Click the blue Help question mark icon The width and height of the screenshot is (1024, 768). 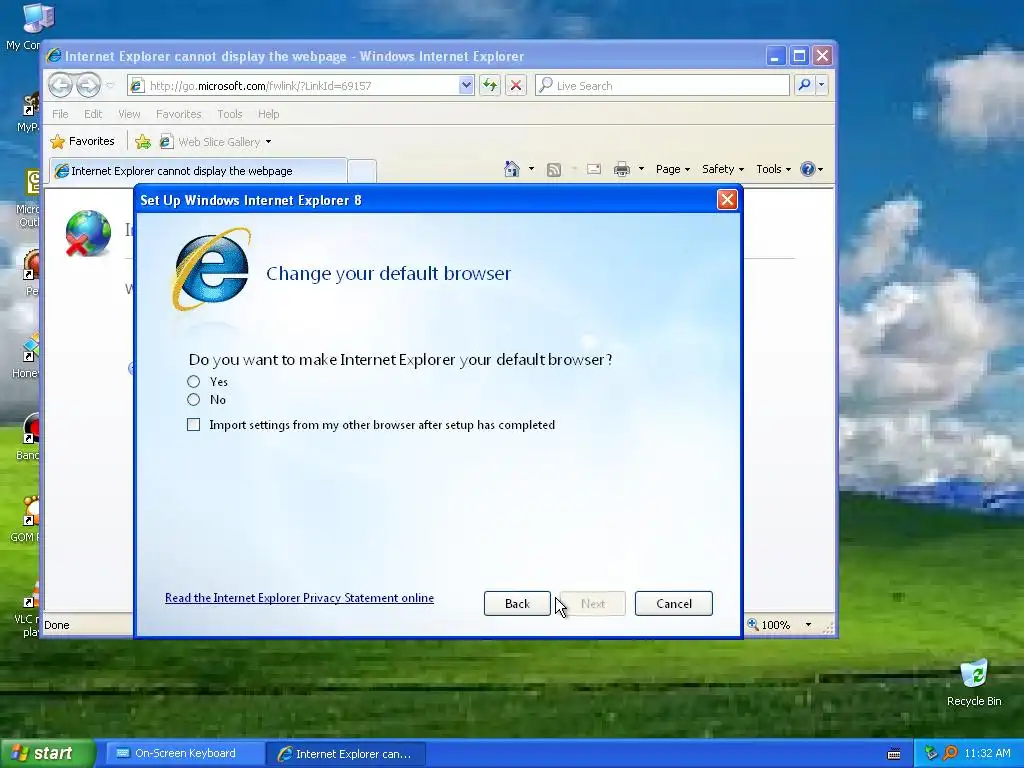[x=808, y=169]
